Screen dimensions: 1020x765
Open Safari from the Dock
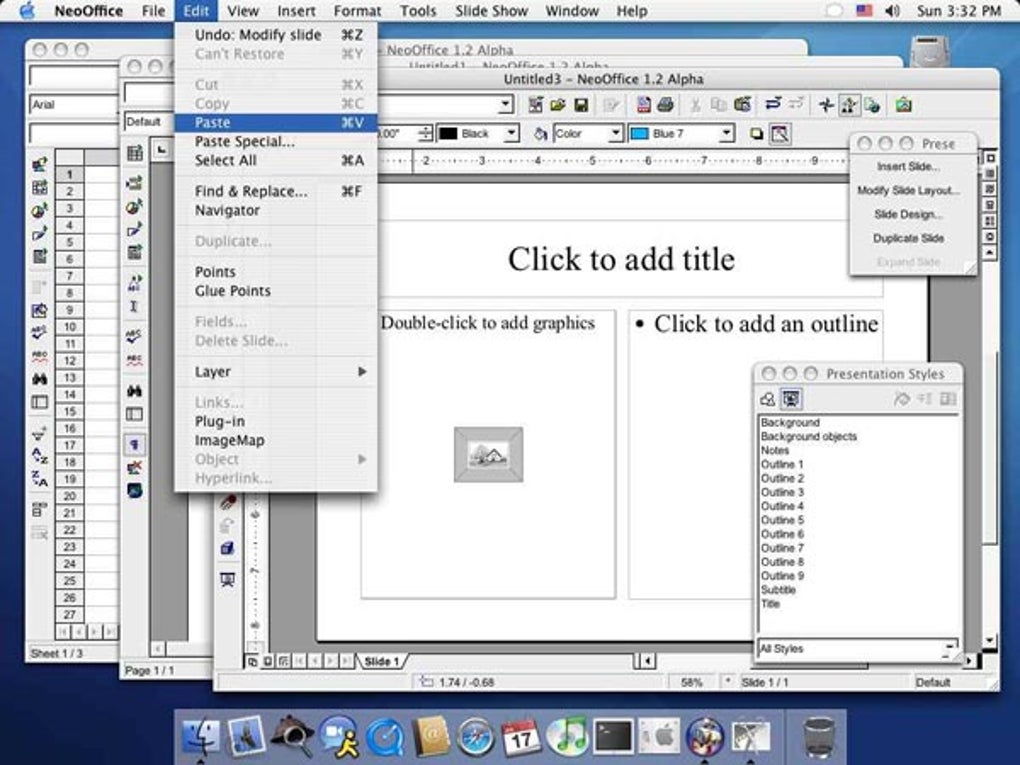475,737
